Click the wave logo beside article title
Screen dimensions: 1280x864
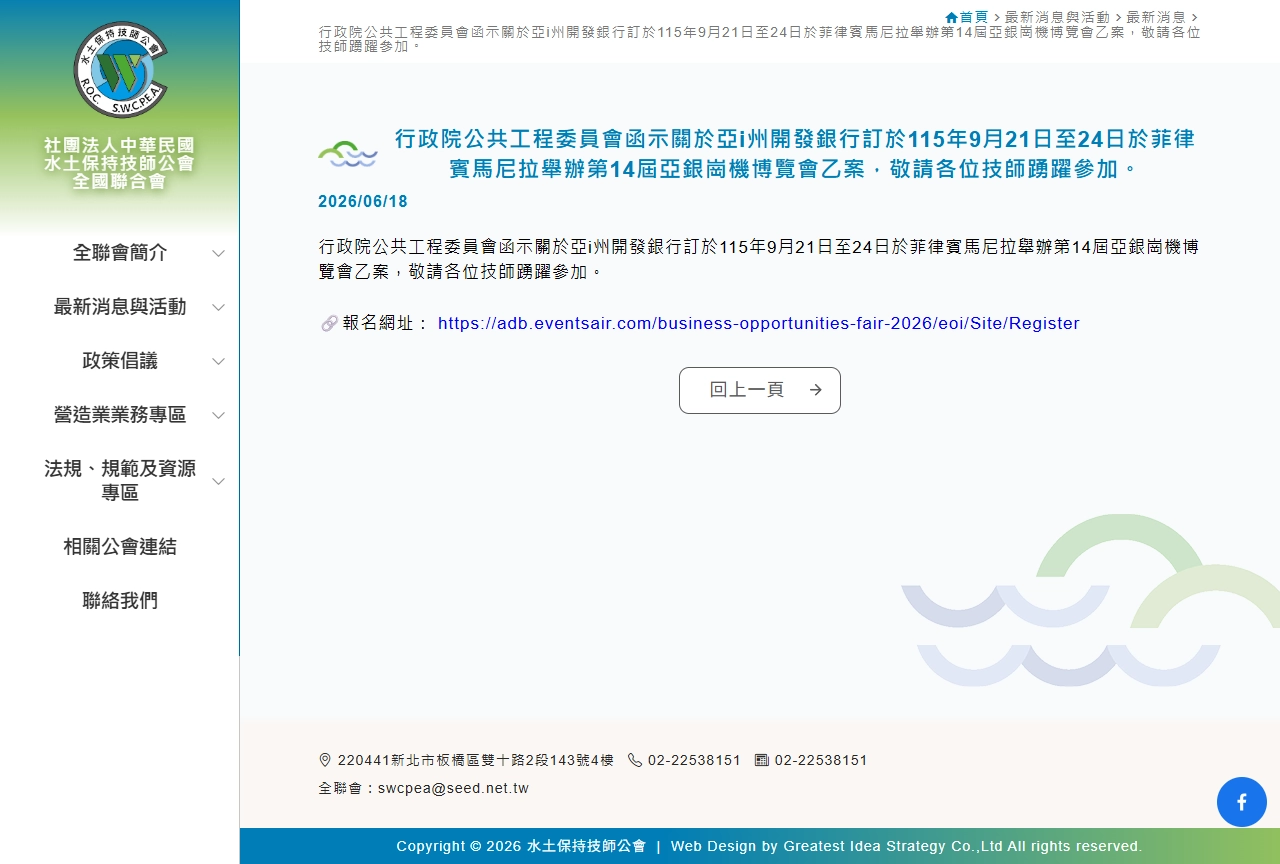348,154
